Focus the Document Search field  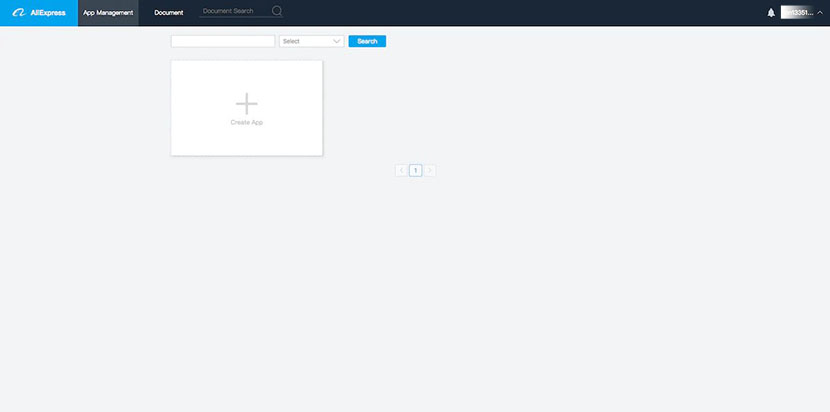[234, 12]
